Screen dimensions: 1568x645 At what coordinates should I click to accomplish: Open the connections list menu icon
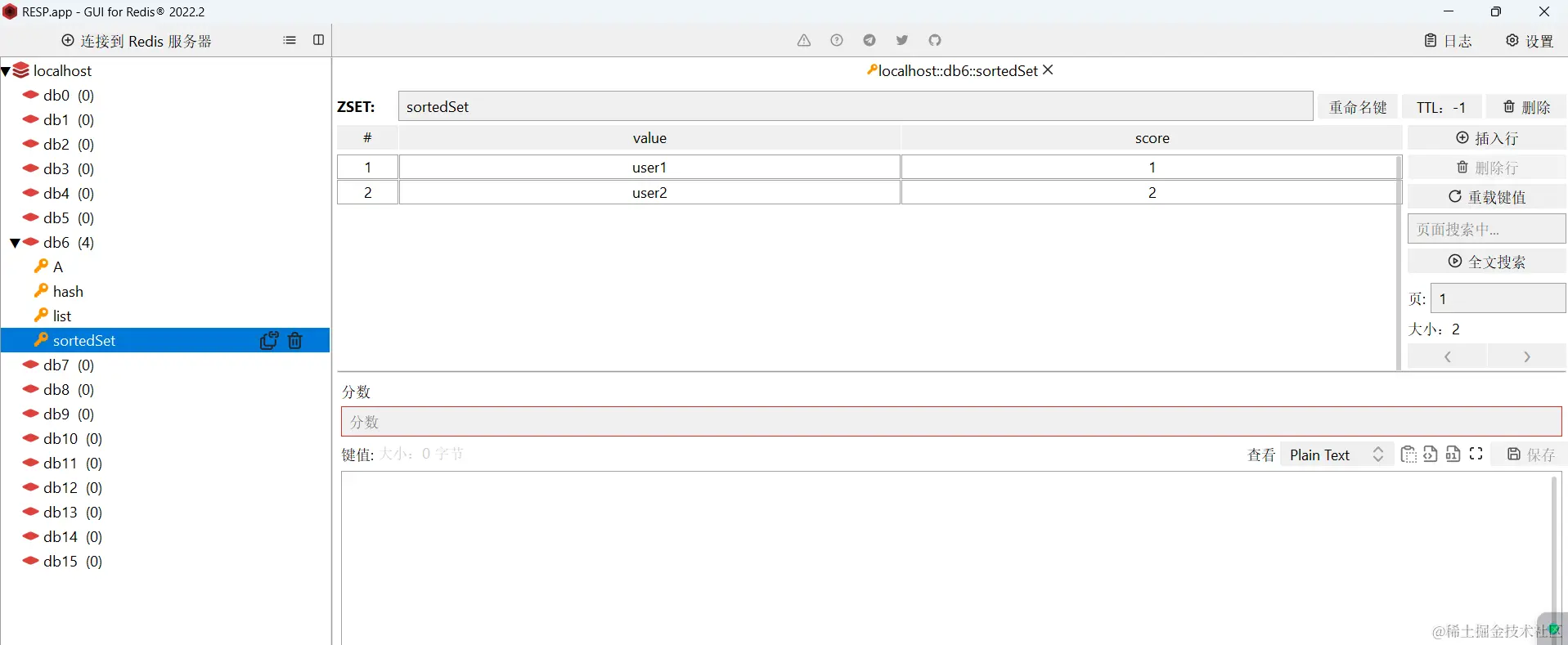[x=290, y=40]
